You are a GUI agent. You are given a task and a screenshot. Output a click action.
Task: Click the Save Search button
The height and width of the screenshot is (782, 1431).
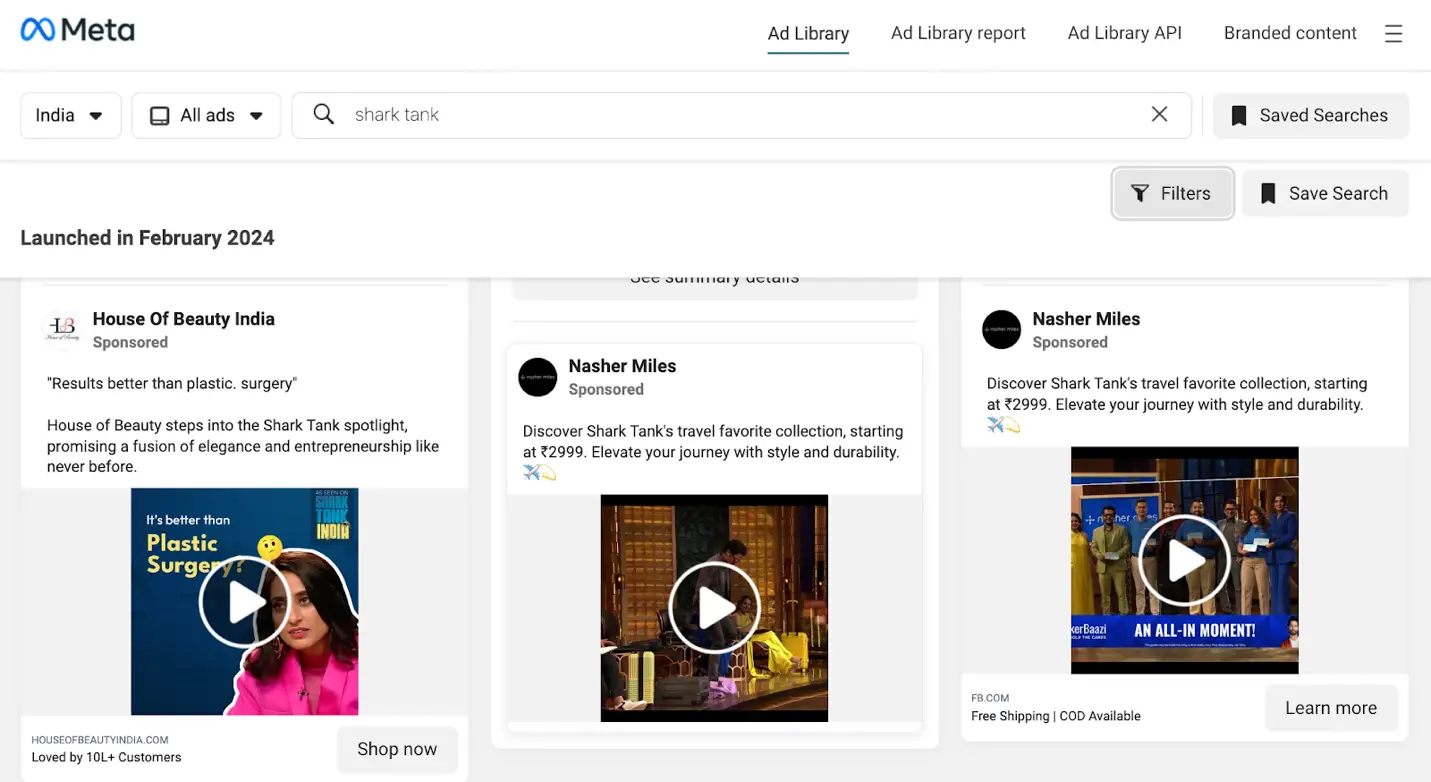tap(1325, 194)
